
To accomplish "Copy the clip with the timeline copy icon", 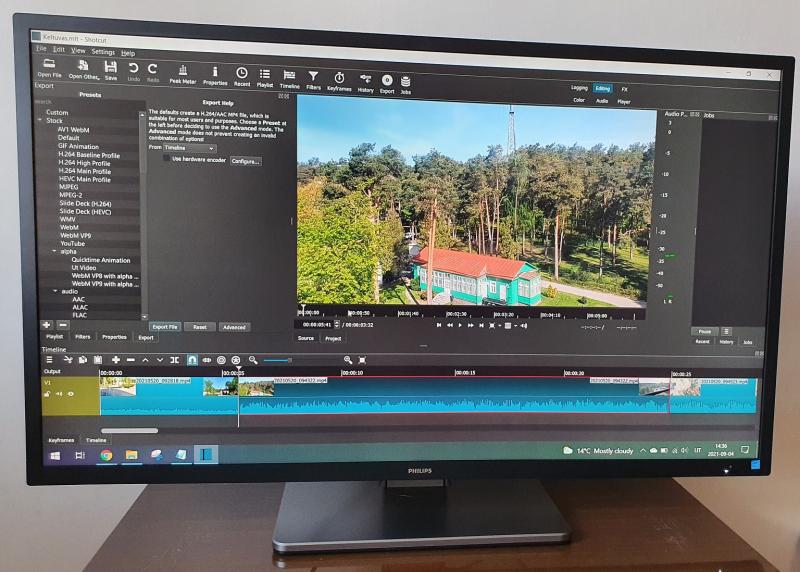I will pyautogui.click(x=83, y=360).
